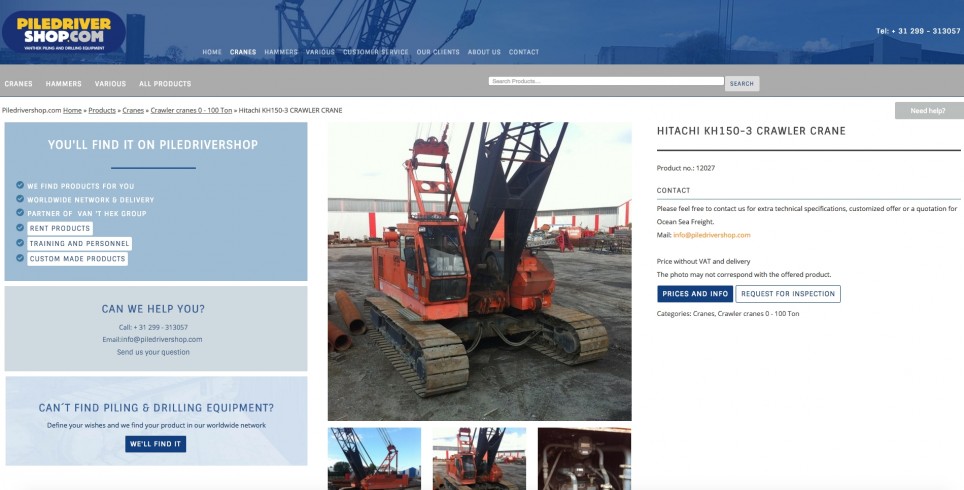Go to VARIOUS in the header menu
The width and height of the screenshot is (964, 490).
pyautogui.click(x=320, y=52)
